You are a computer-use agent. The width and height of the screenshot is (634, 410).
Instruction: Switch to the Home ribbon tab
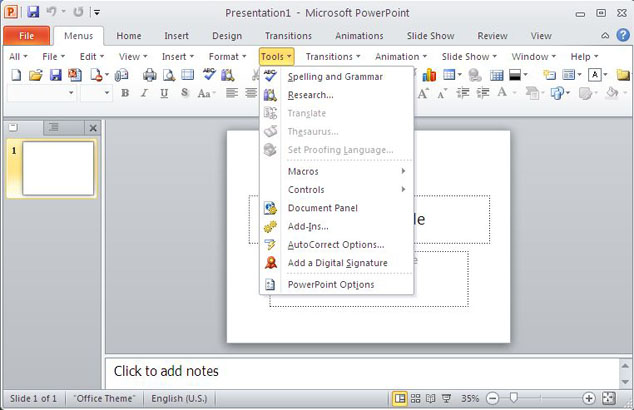129,36
